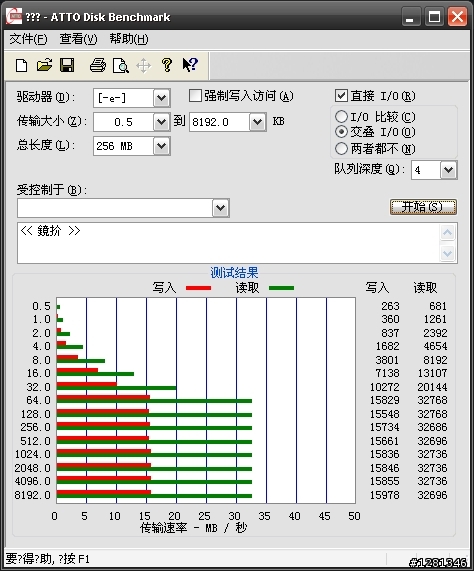Click the four-arrow move icon in toolbar

coord(143,66)
